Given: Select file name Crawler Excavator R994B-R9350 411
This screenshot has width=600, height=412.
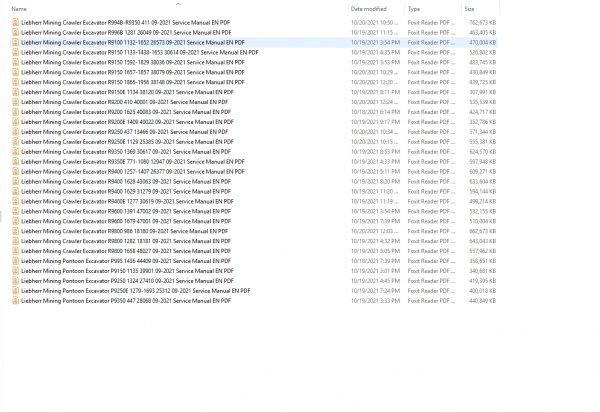Looking at the screenshot, I should 126,23.
